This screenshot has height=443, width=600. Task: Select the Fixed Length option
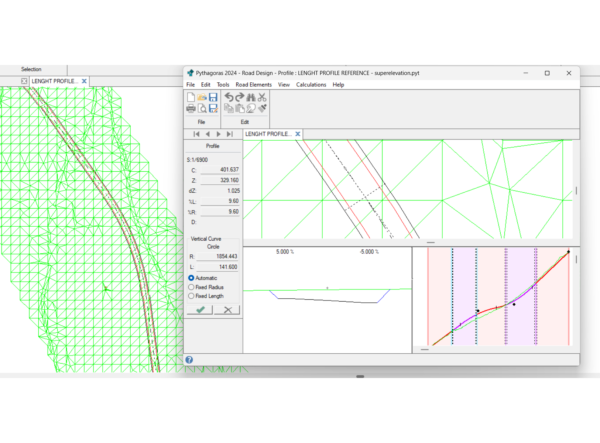tap(205, 296)
